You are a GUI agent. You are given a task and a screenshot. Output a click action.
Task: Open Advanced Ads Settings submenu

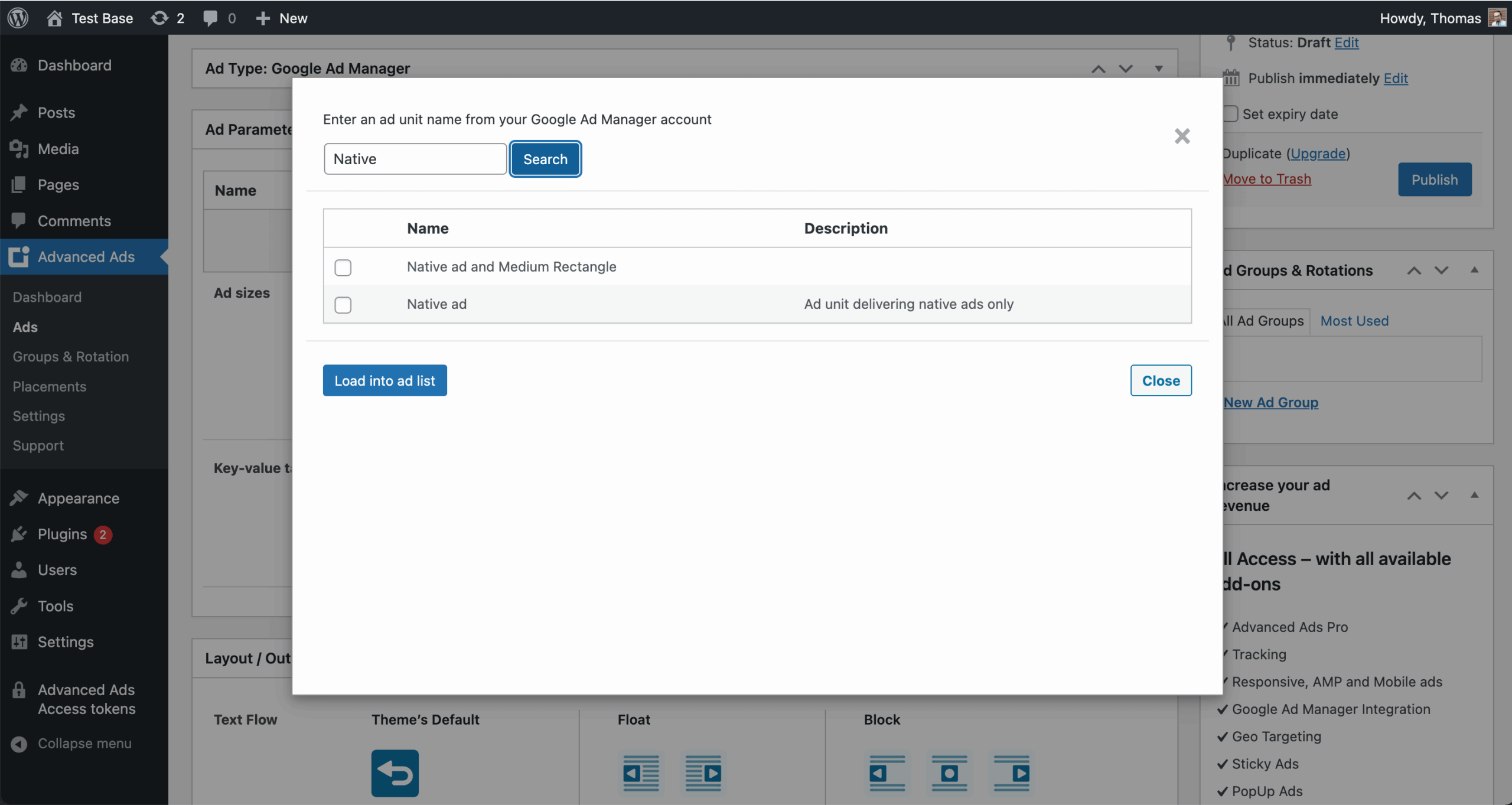tap(39, 416)
